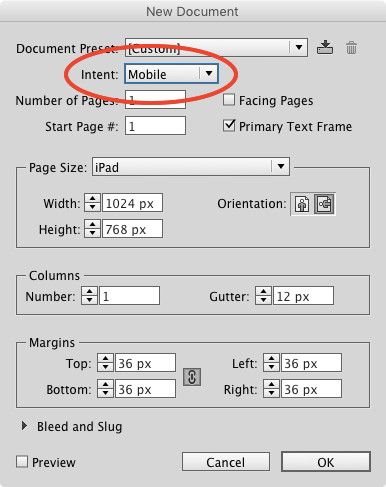Viewport: 386px width, 487px height.
Task: Click the Left margin field
Action: [x=311, y=363]
